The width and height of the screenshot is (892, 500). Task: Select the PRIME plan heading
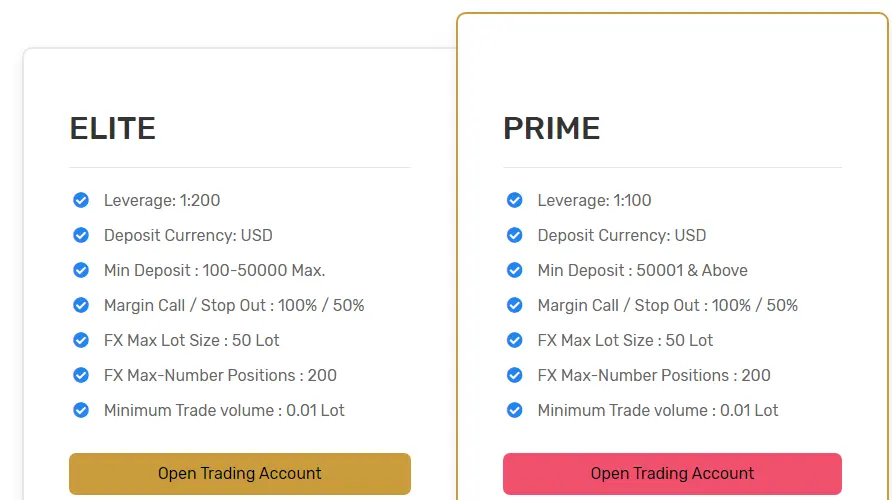[x=551, y=128]
